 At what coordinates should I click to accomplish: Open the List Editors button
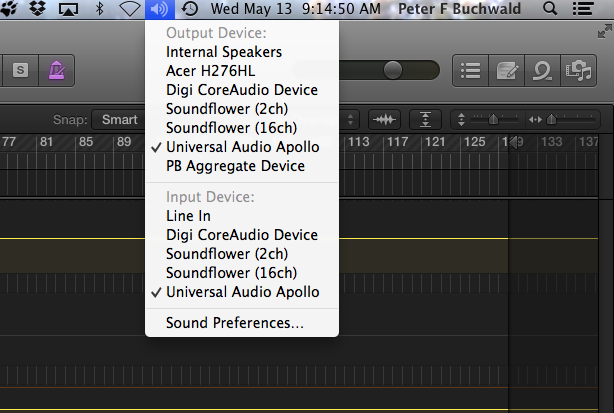(473, 70)
